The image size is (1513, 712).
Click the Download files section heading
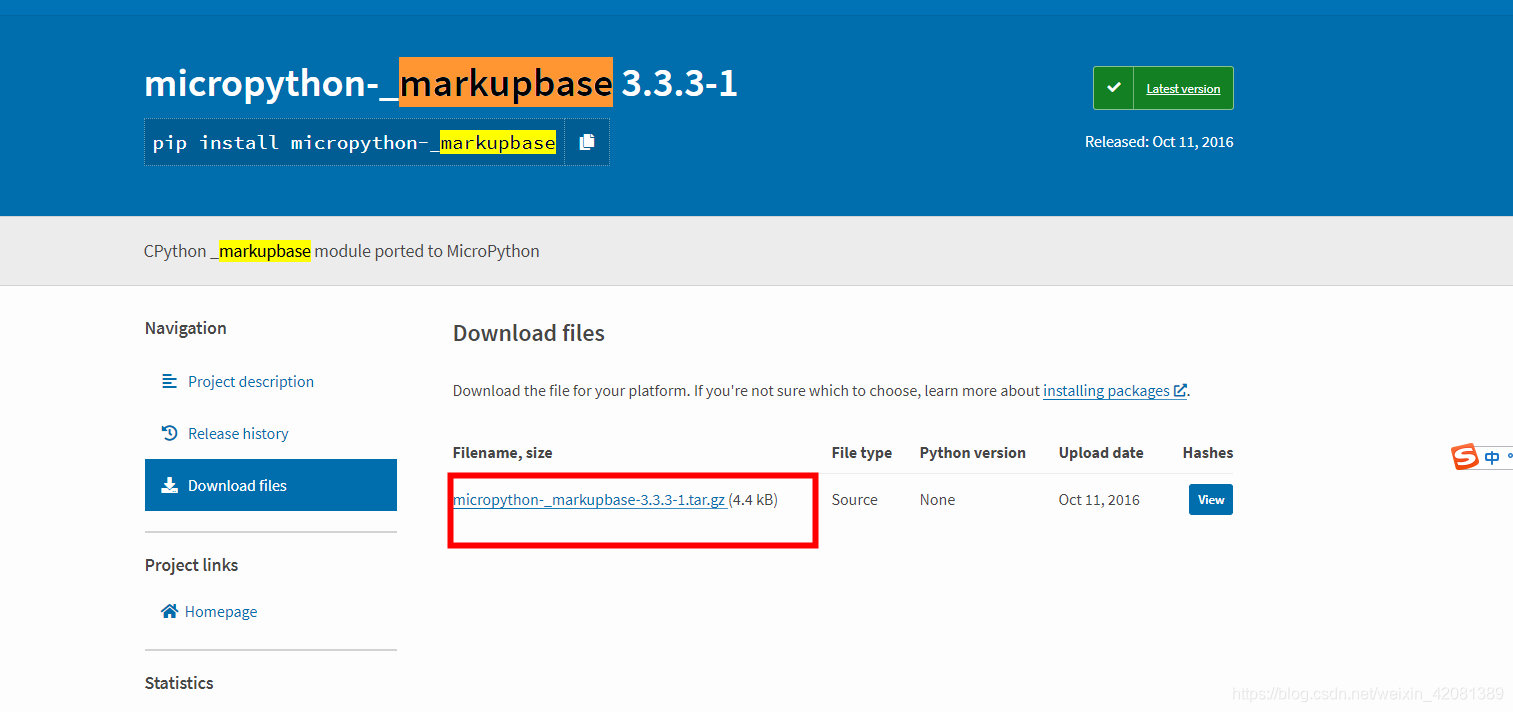tap(529, 333)
